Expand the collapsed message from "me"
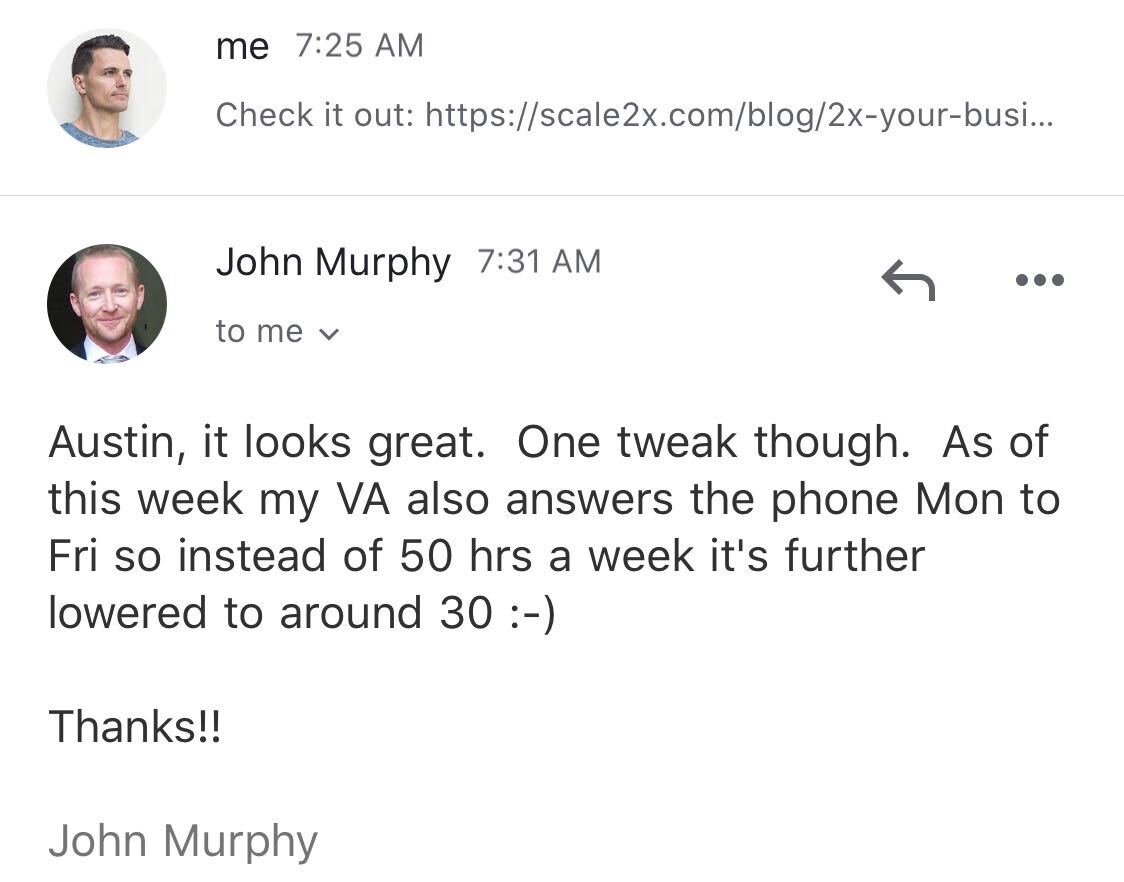This screenshot has height=882, width=1124. point(562,88)
